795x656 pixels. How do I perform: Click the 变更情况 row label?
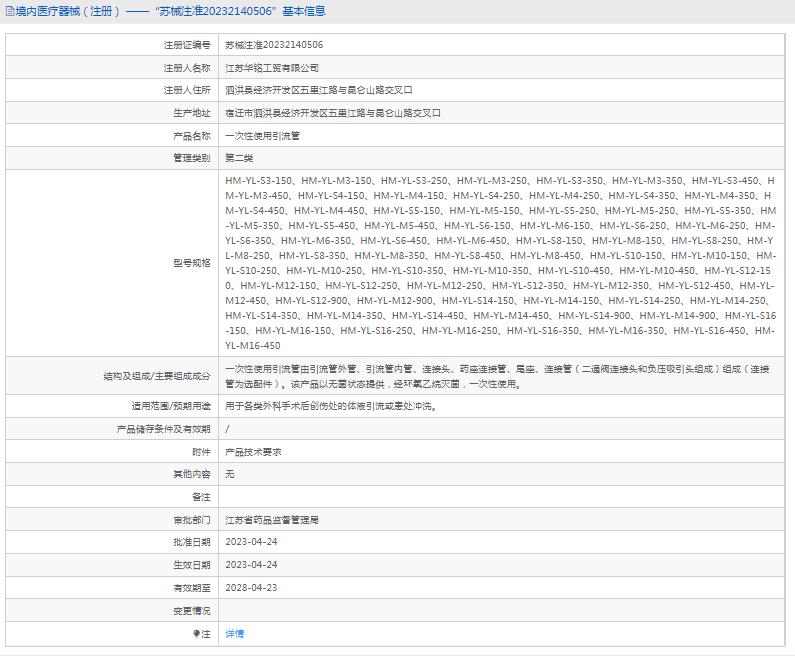pos(192,611)
